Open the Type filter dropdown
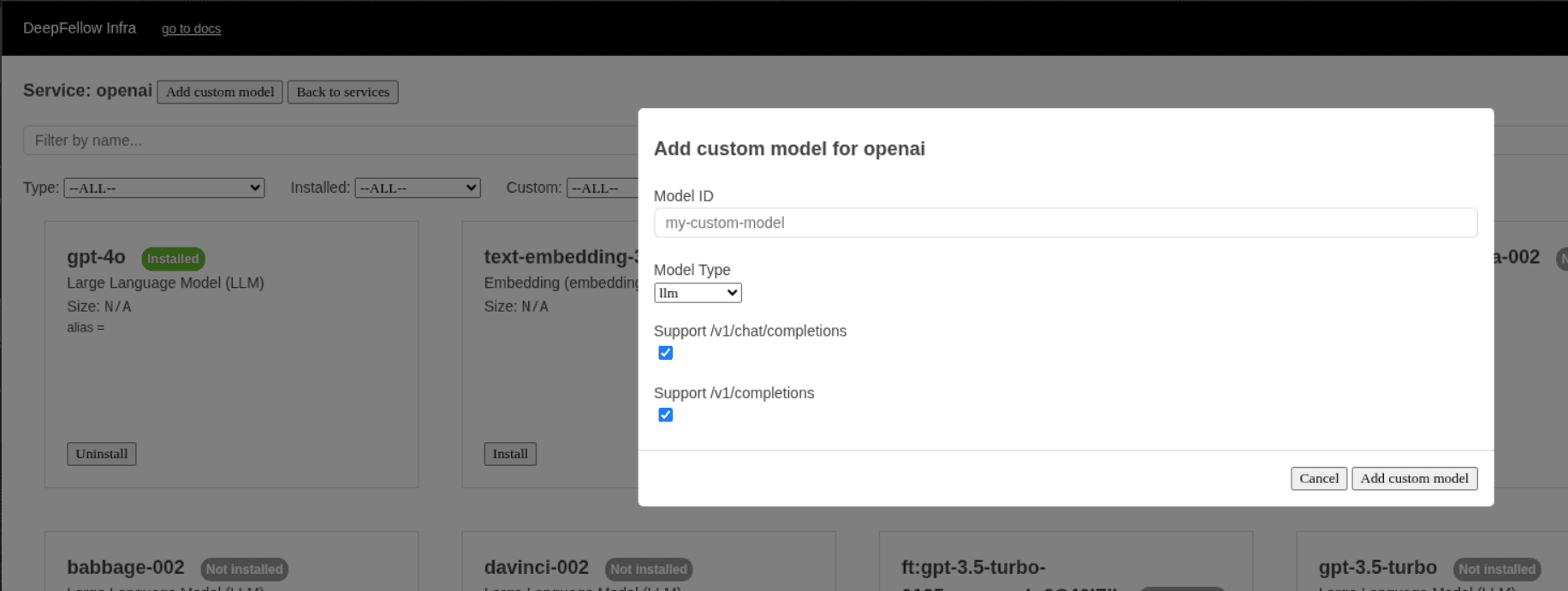 click(x=164, y=188)
